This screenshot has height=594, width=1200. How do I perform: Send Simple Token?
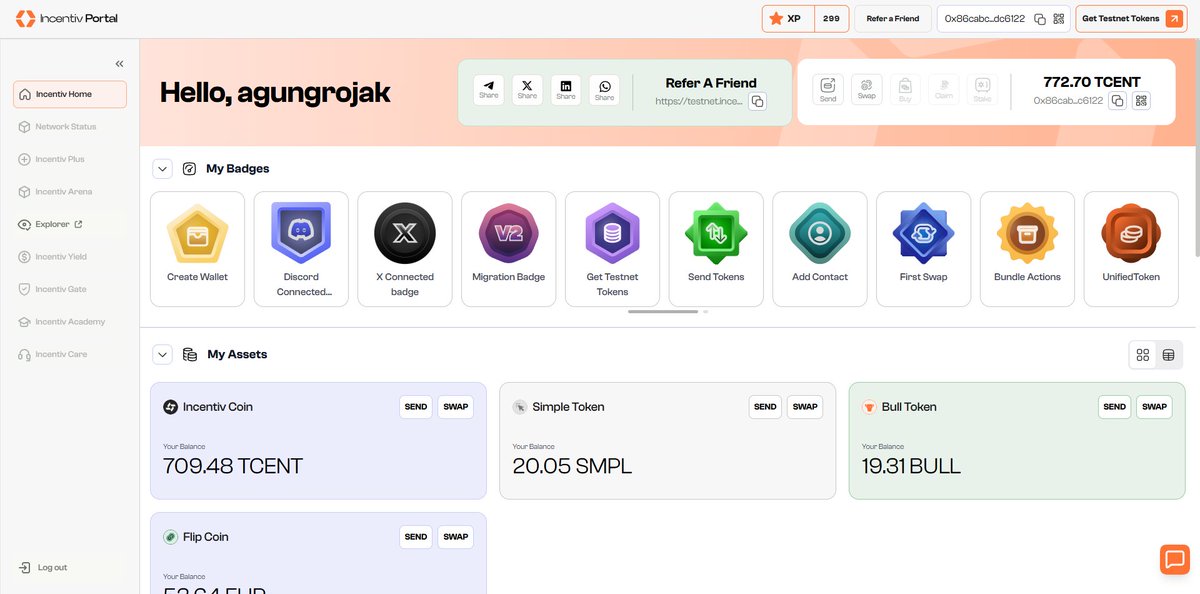pyautogui.click(x=766, y=407)
